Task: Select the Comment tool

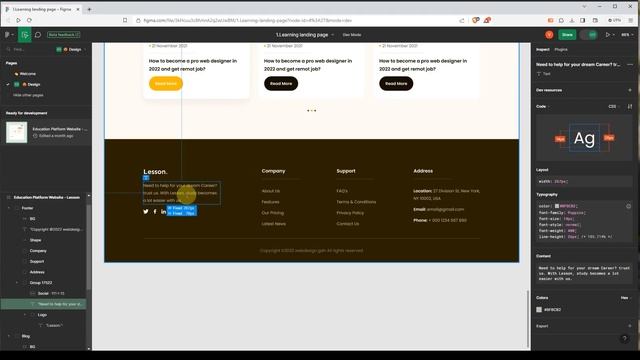Action: click(38, 35)
